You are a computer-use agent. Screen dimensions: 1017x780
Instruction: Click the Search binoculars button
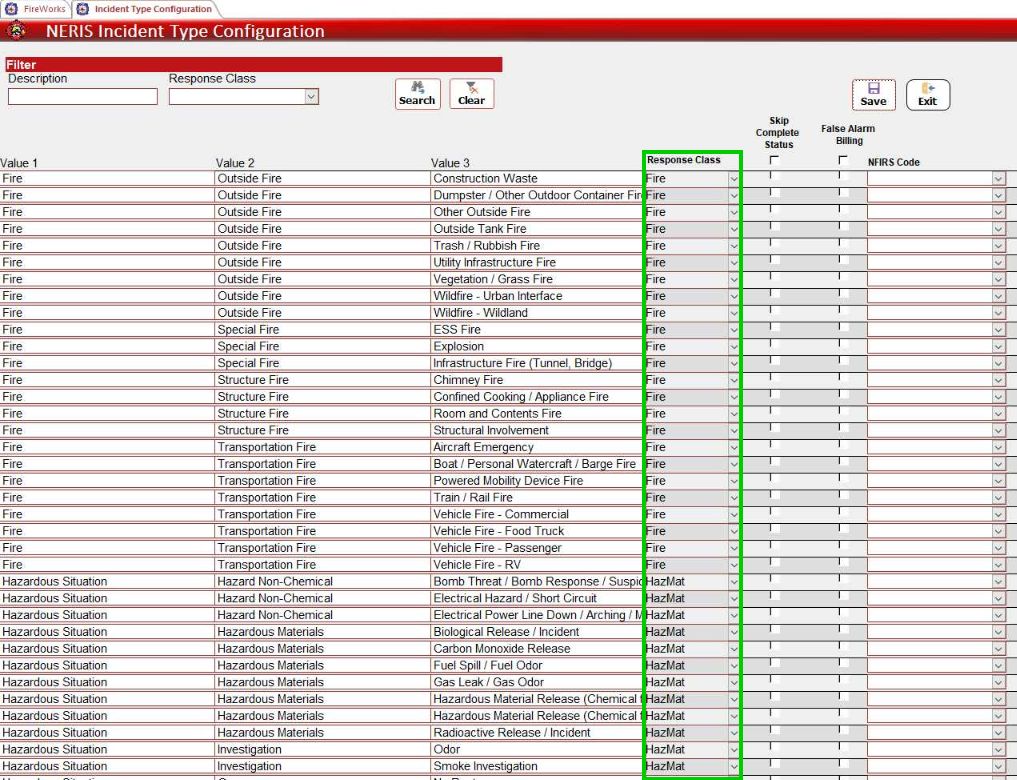[417, 94]
